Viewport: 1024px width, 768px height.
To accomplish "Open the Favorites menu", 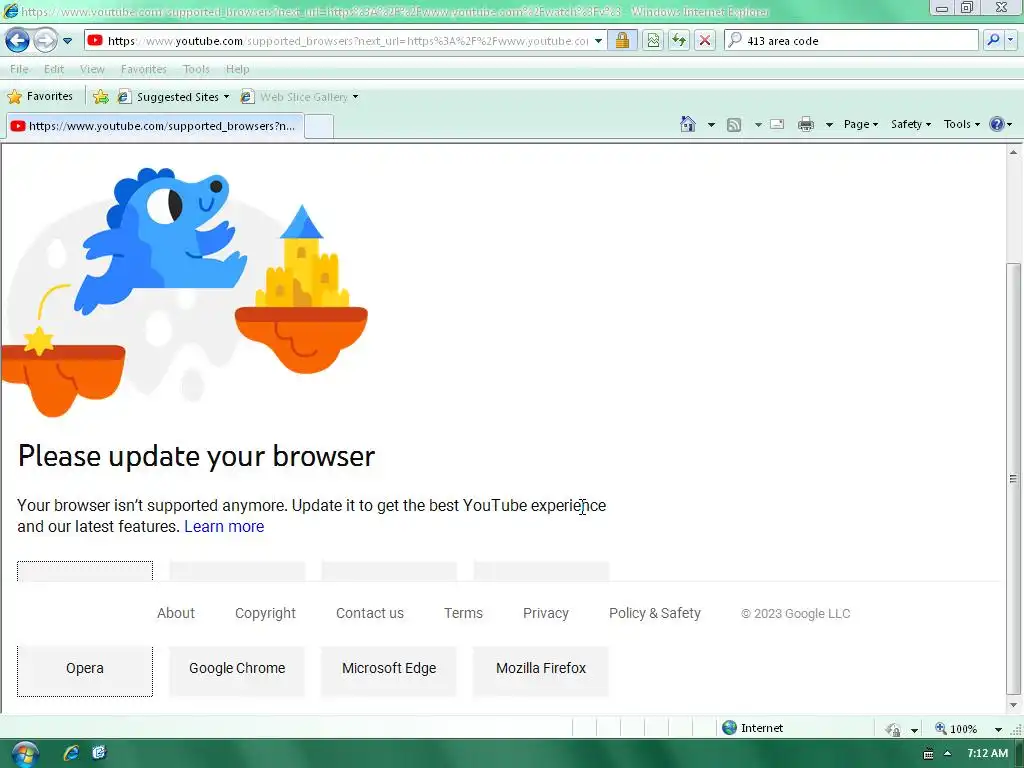I will click(143, 69).
